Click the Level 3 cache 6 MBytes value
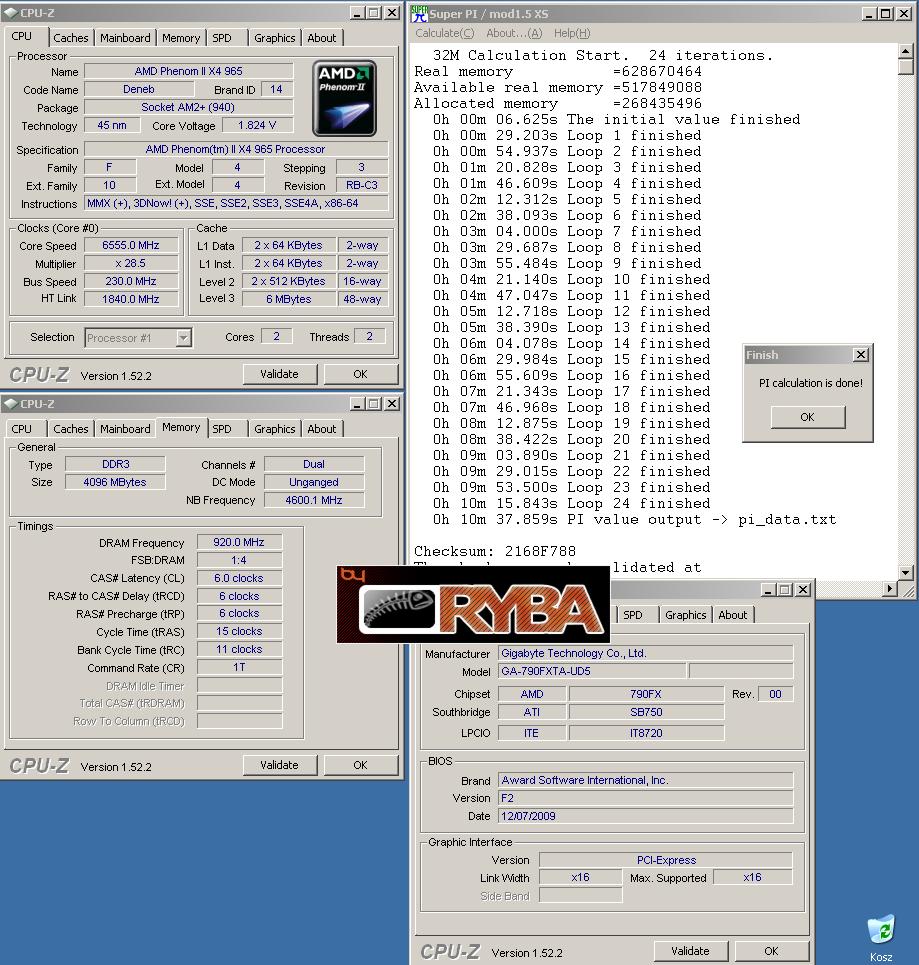 pyautogui.click(x=289, y=298)
